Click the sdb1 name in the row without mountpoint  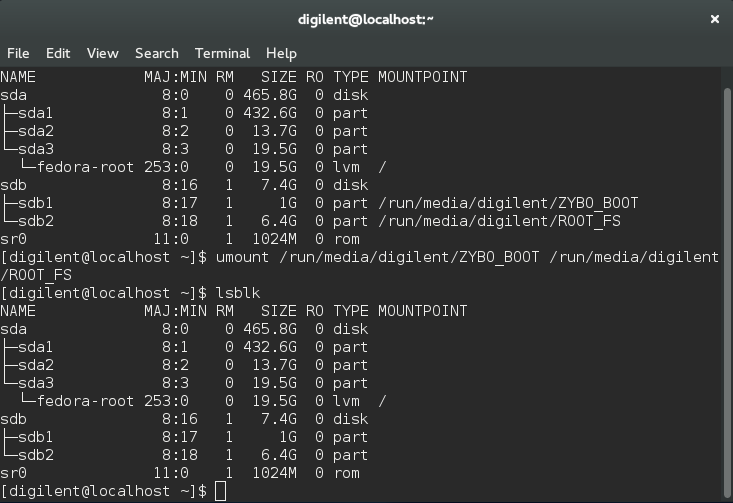tap(36, 437)
